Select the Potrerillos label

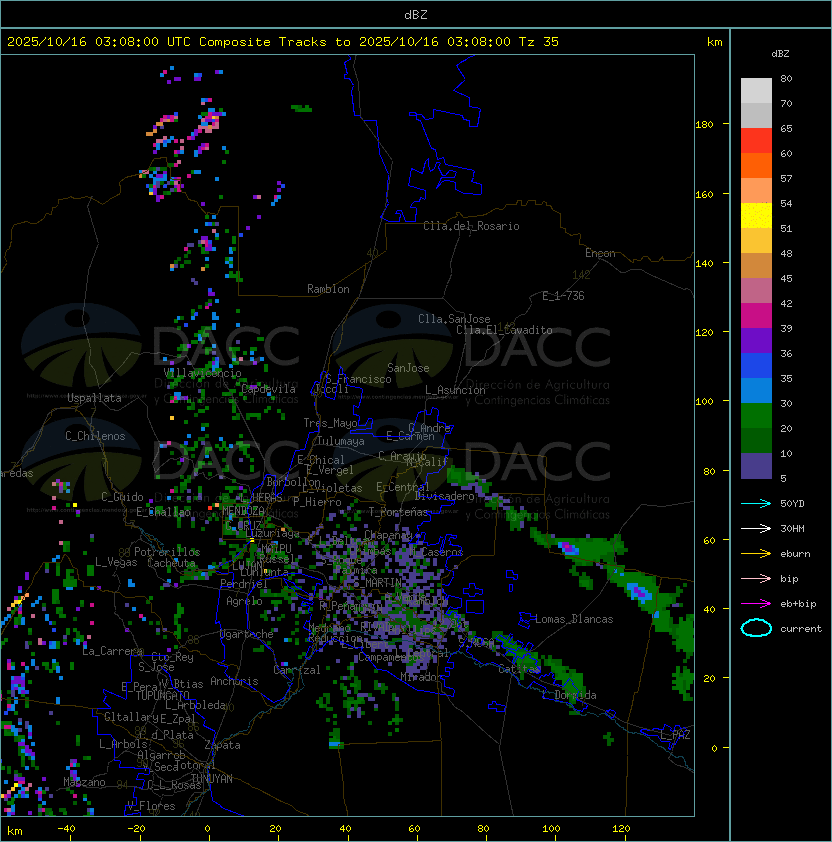tap(167, 552)
